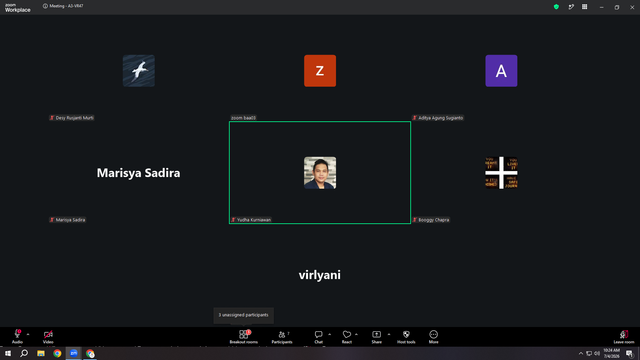Select Desy Rusjanti Murti bird avatar tile

(139, 71)
